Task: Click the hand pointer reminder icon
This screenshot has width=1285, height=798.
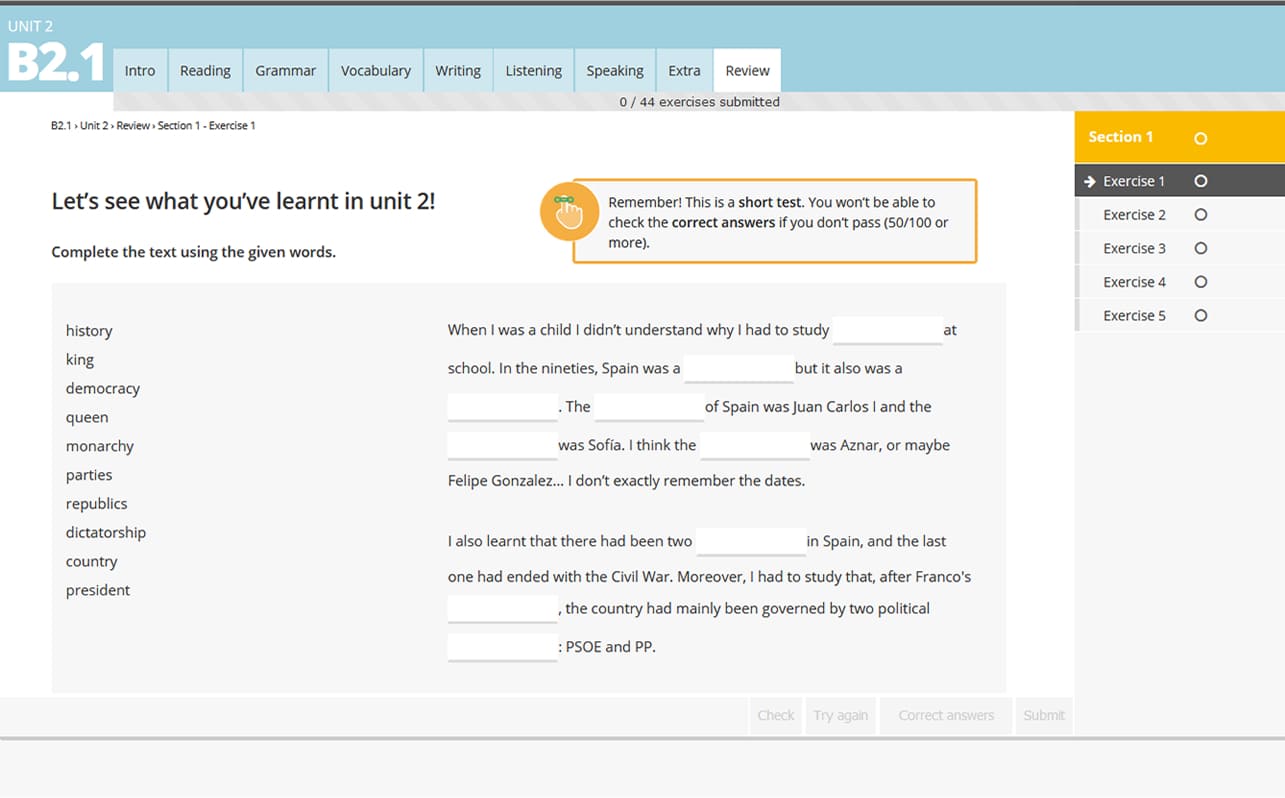Action: pos(569,211)
